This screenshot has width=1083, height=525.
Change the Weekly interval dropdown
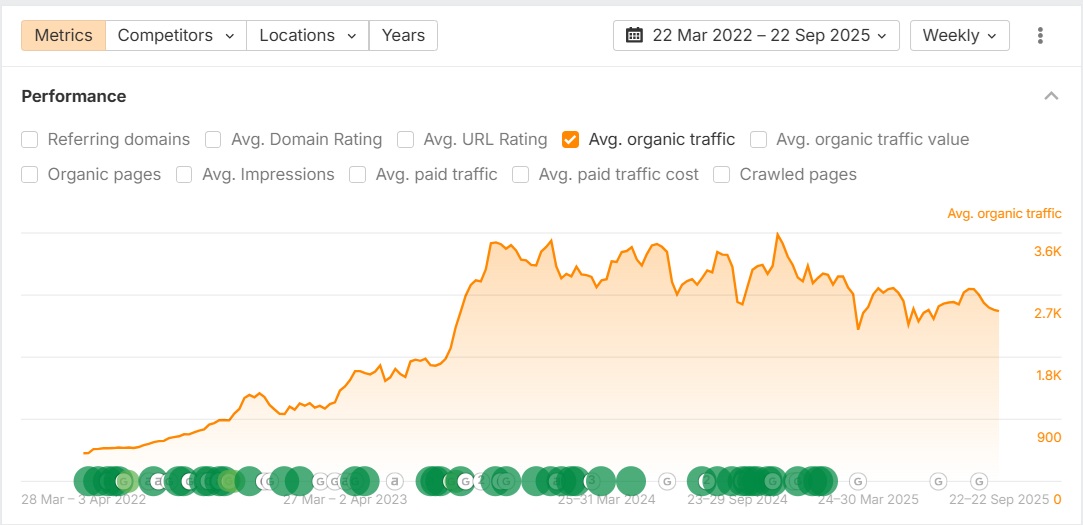(x=959, y=36)
